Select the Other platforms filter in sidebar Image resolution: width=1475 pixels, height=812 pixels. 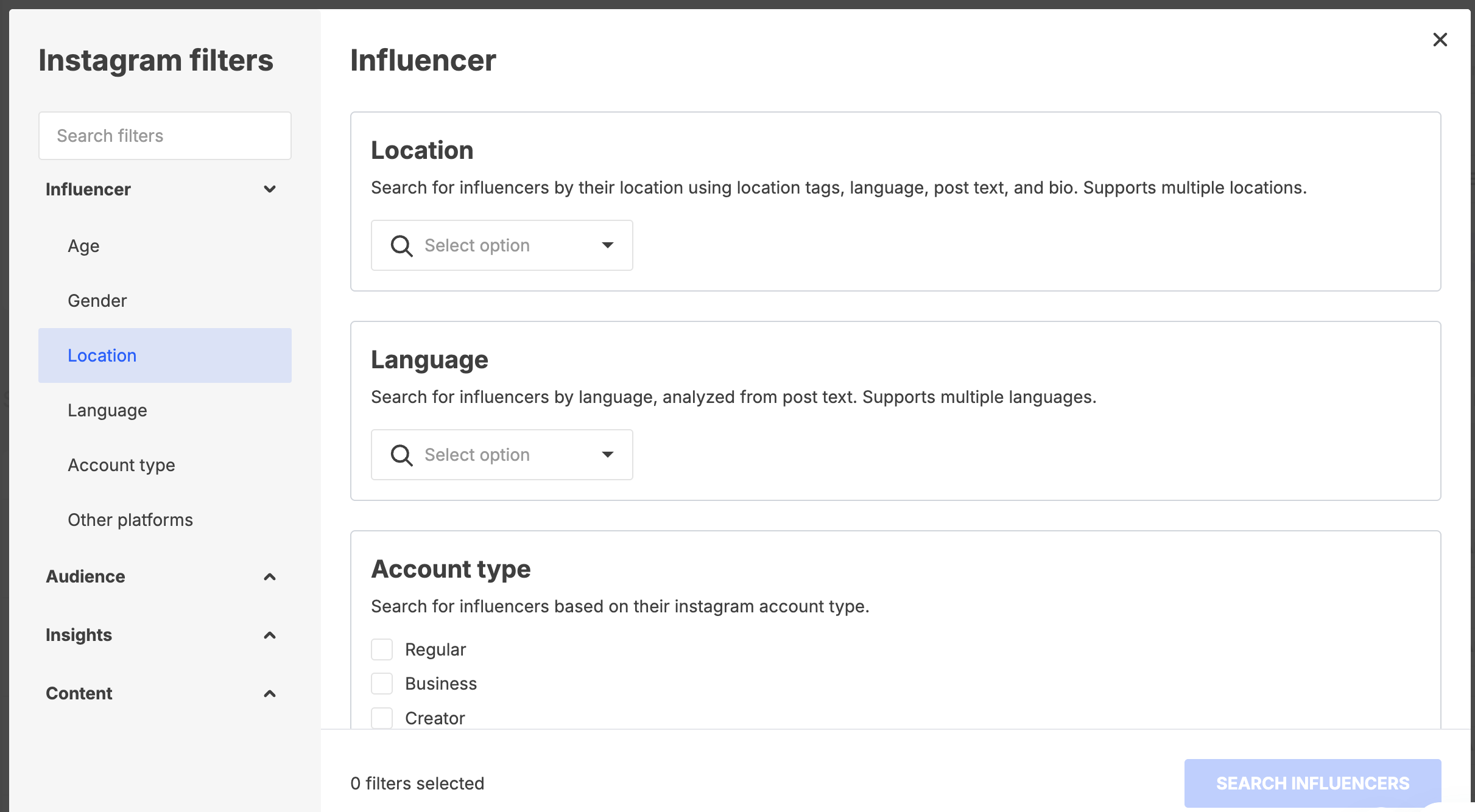(x=165, y=520)
